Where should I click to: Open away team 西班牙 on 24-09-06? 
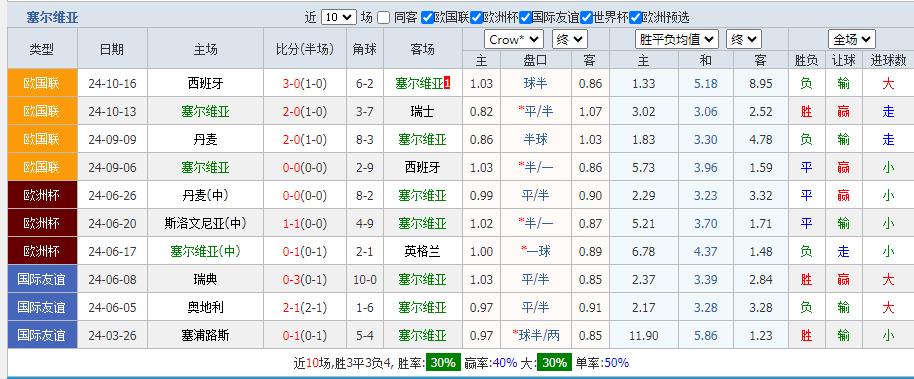point(423,167)
